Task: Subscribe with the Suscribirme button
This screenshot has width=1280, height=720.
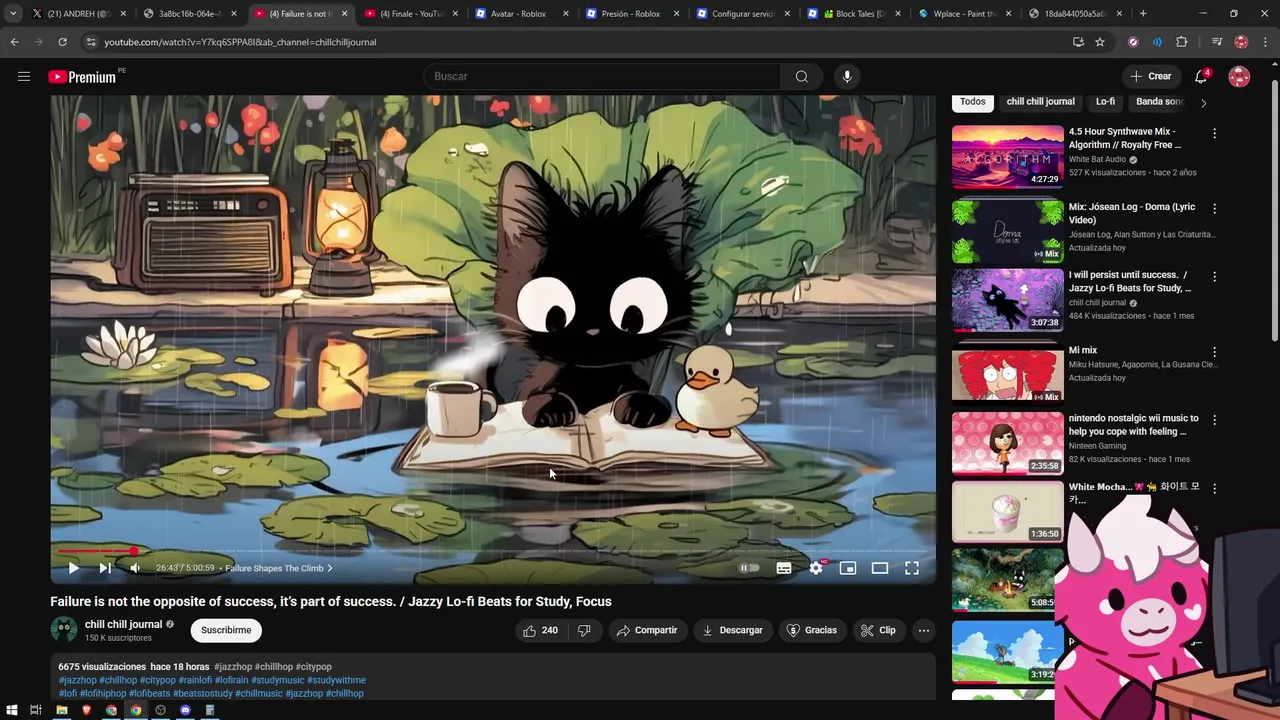Action: (x=226, y=630)
